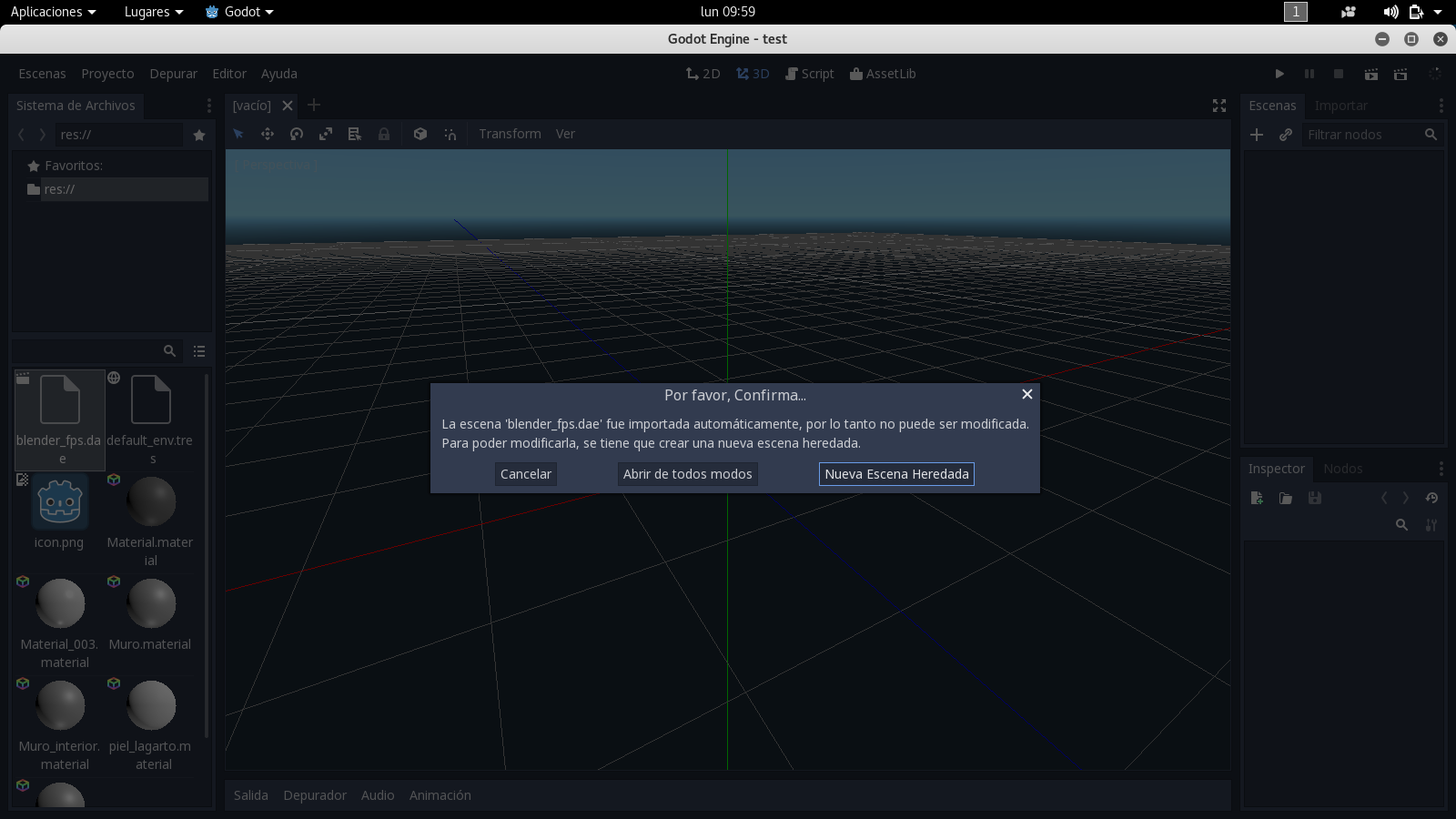The width and height of the screenshot is (1456, 819).
Task: Save resource icon in Inspector
Action: [1315, 498]
